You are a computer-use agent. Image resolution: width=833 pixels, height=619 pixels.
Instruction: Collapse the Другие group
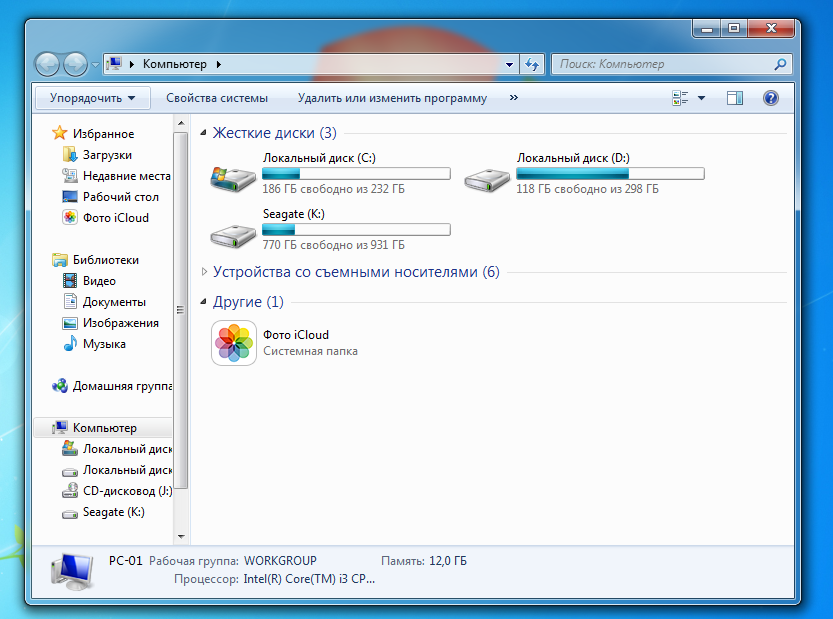click(x=203, y=301)
